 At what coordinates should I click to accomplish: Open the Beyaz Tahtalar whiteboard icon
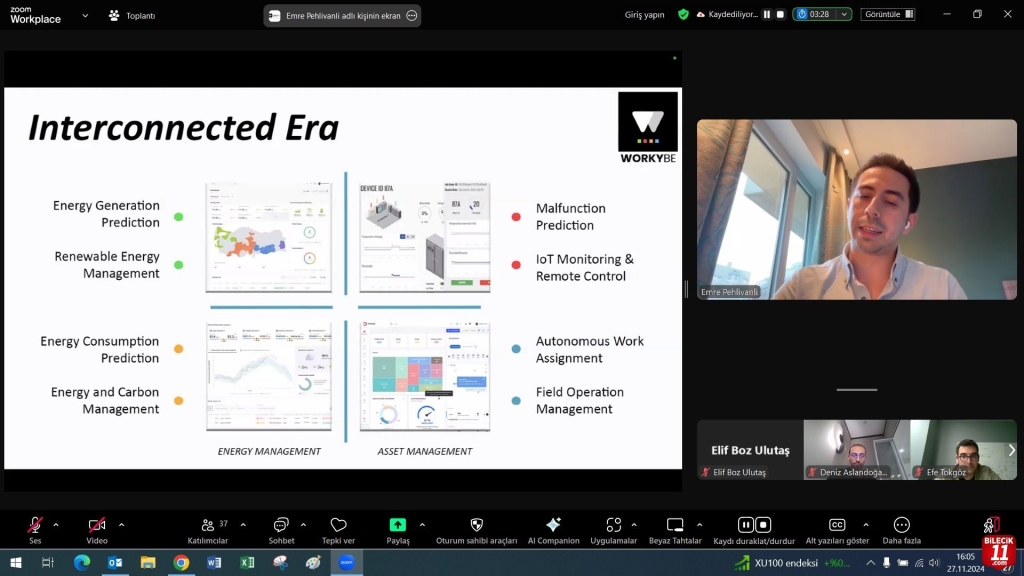pyautogui.click(x=675, y=525)
